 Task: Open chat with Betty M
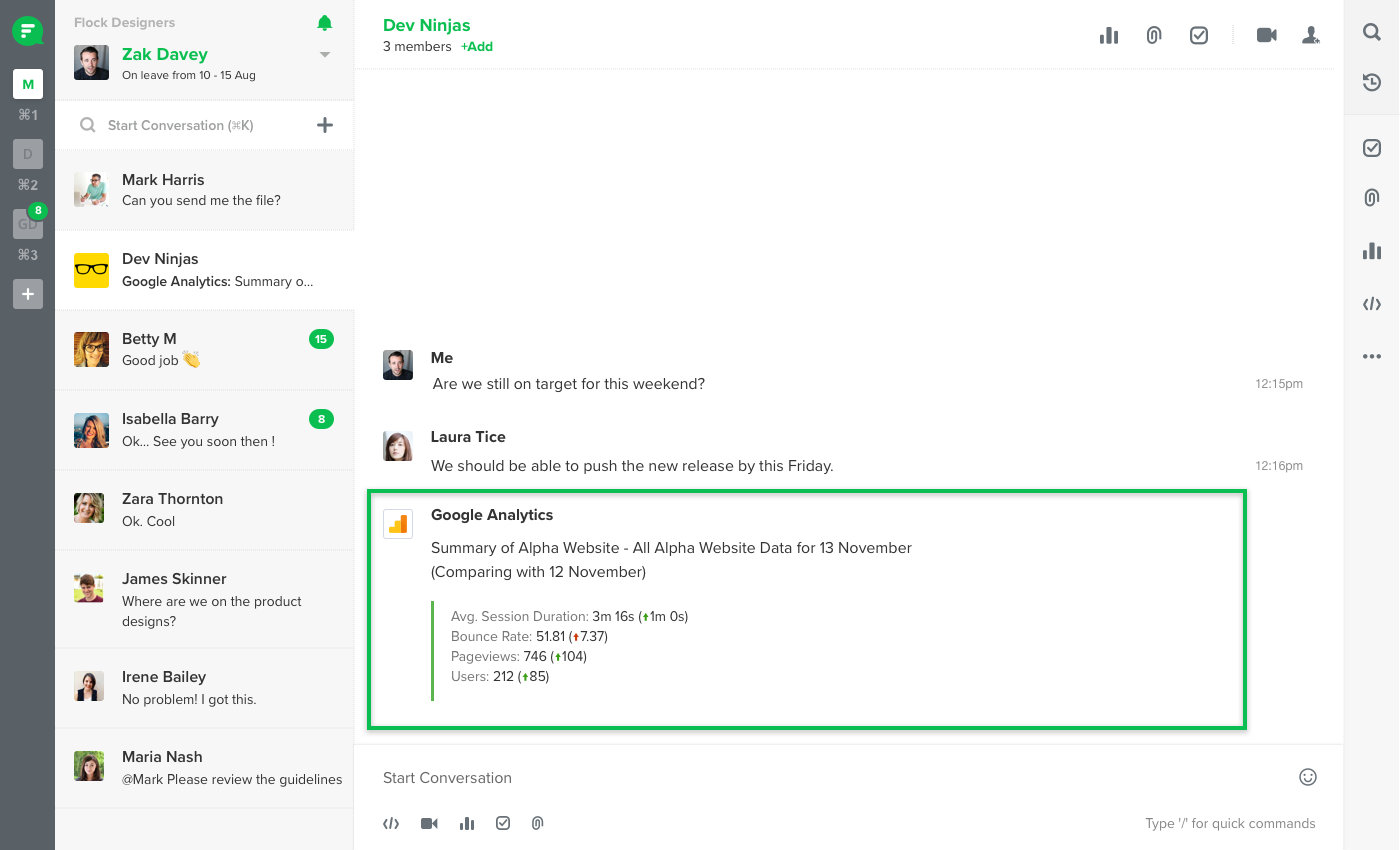tap(204, 350)
